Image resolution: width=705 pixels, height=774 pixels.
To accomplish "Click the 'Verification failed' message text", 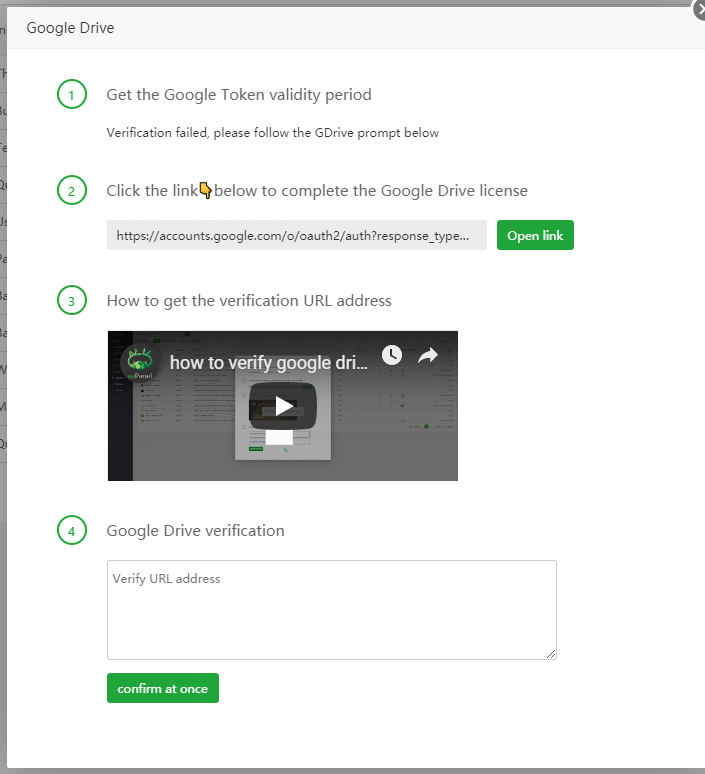I will click(x=273, y=133).
